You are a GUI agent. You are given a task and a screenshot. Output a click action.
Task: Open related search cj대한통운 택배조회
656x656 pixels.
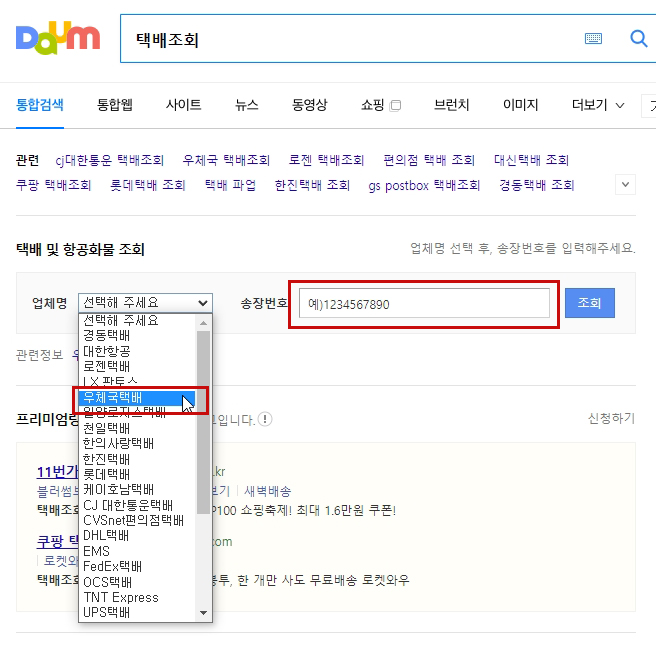pyautogui.click(x=110, y=160)
